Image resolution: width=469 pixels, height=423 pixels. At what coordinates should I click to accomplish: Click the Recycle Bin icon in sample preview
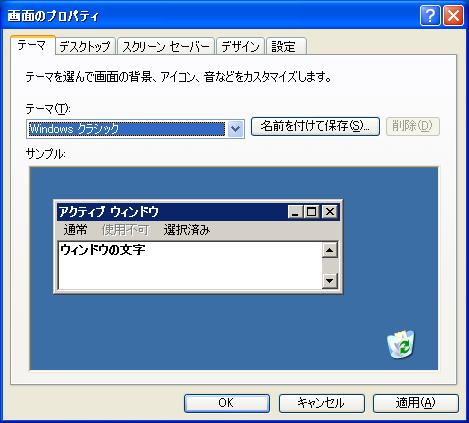coord(401,345)
